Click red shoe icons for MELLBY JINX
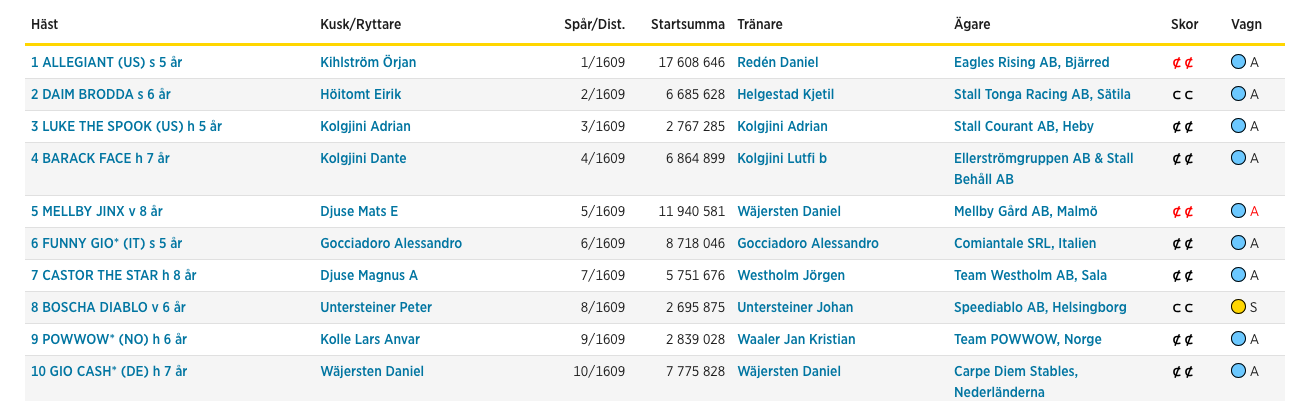 click(x=1183, y=212)
